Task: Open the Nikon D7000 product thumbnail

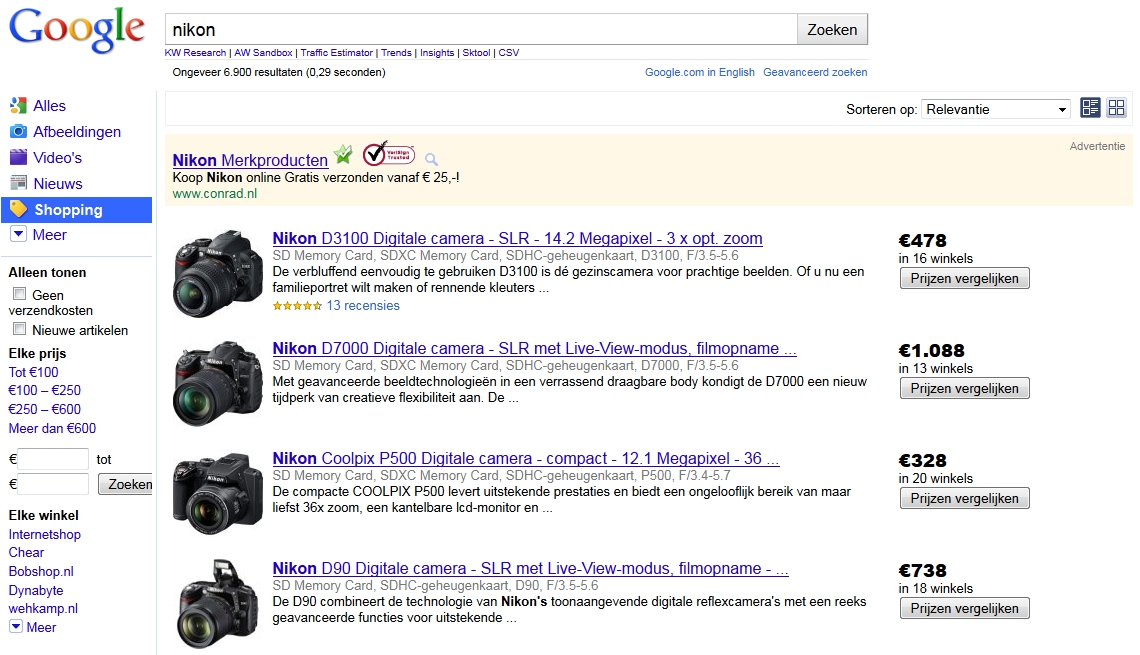Action: pos(217,383)
